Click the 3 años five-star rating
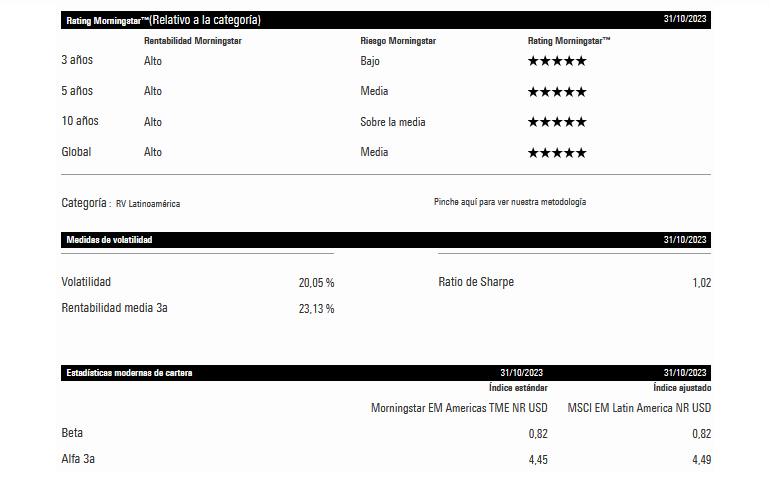 pyautogui.click(x=557, y=61)
